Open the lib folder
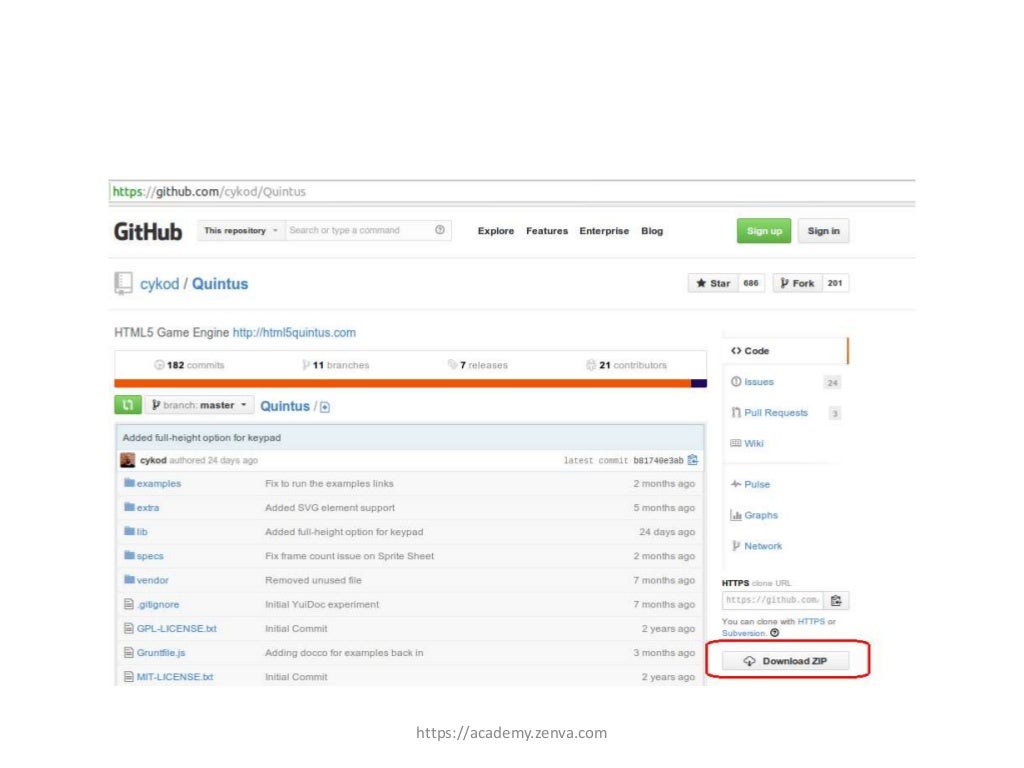This screenshot has width=1024, height=768. [x=142, y=532]
